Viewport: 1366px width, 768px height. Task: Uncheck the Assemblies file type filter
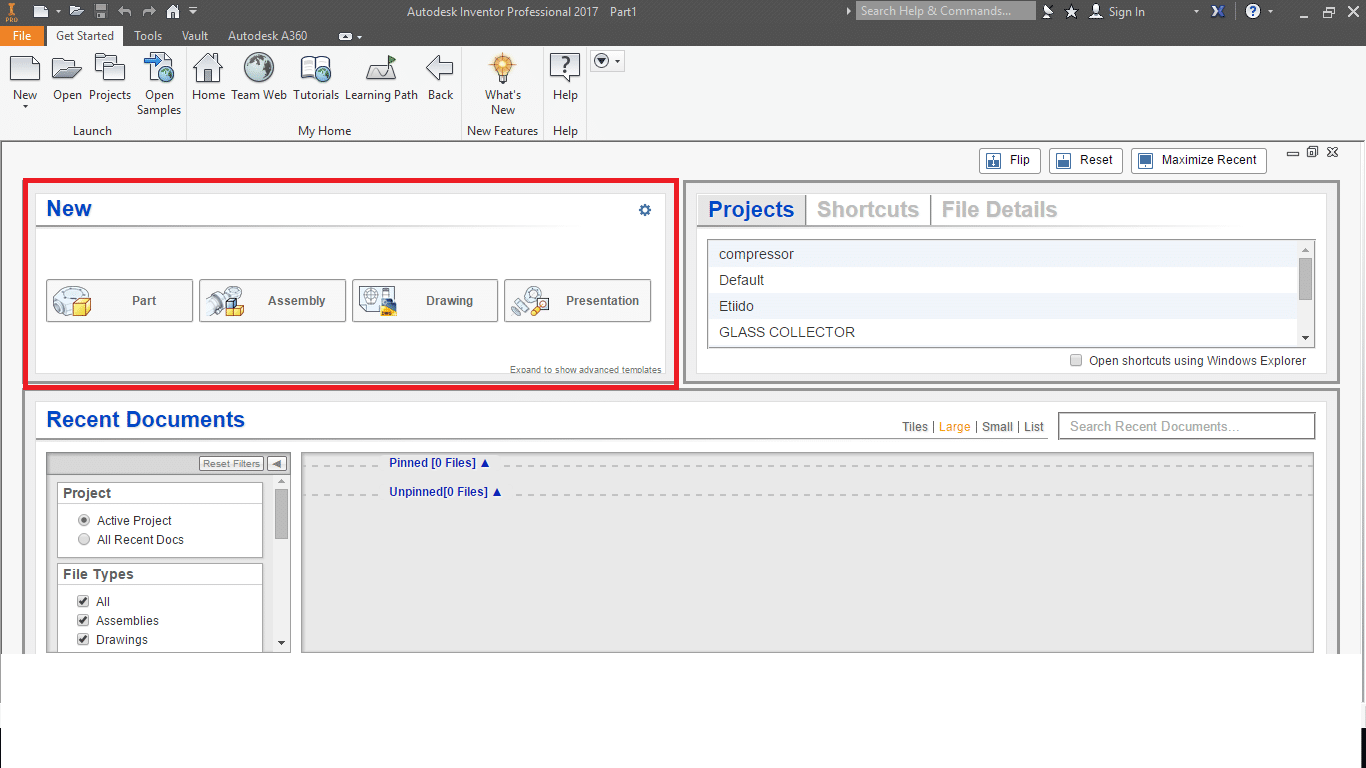pos(83,620)
